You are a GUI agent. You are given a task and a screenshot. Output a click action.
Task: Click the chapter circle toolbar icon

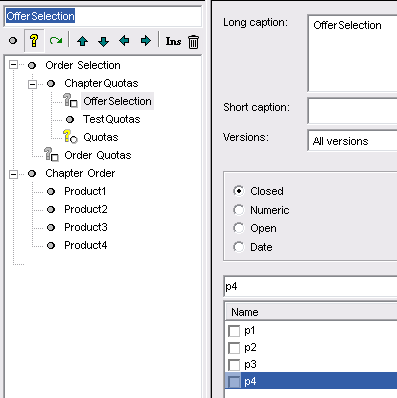[x=13, y=41]
